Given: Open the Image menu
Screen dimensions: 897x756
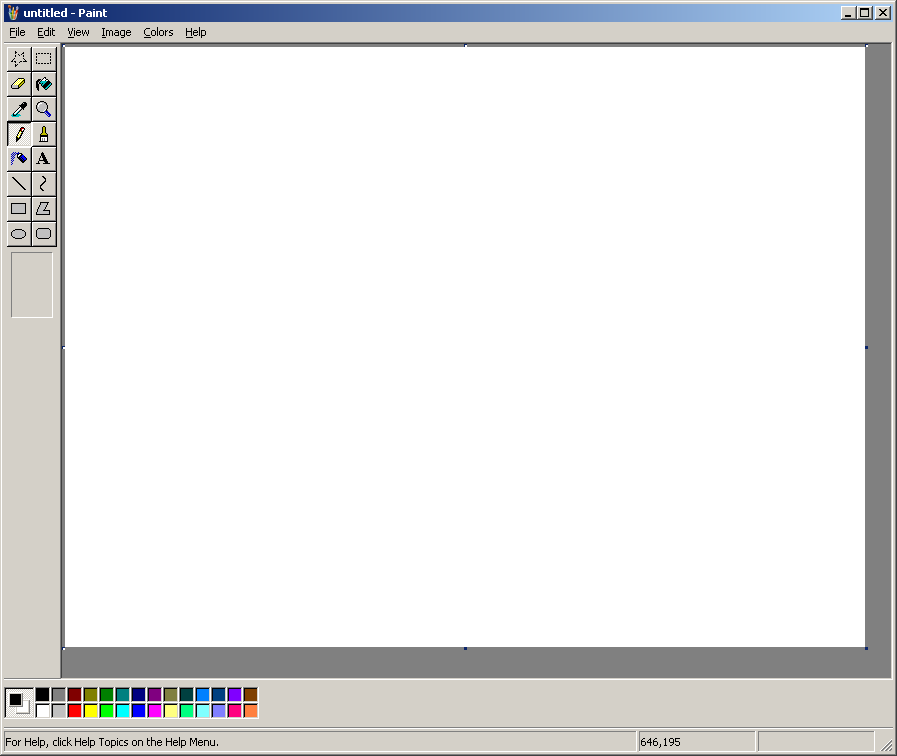Looking at the screenshot, I should (x=116, y=32).
